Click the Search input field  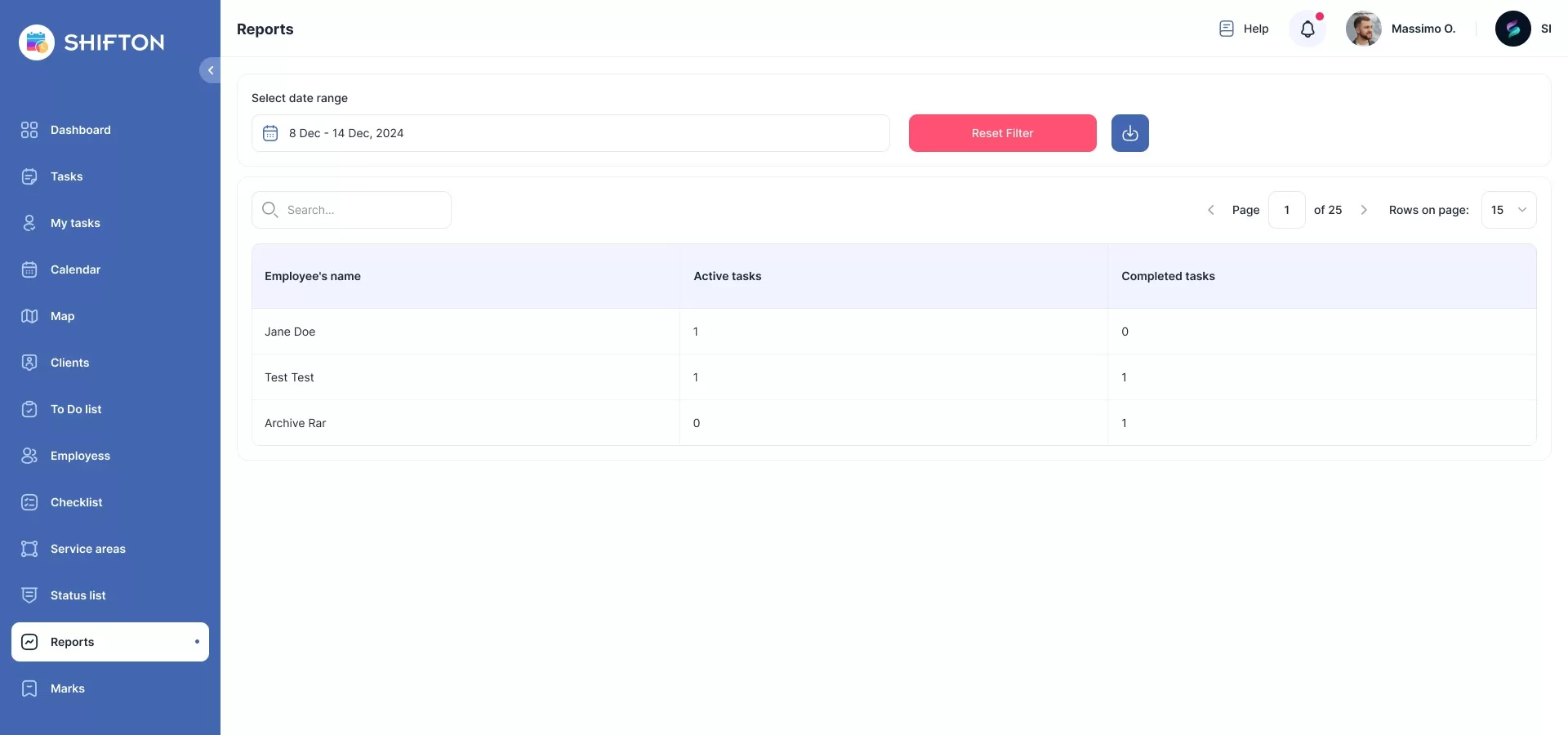click(359, 210)
